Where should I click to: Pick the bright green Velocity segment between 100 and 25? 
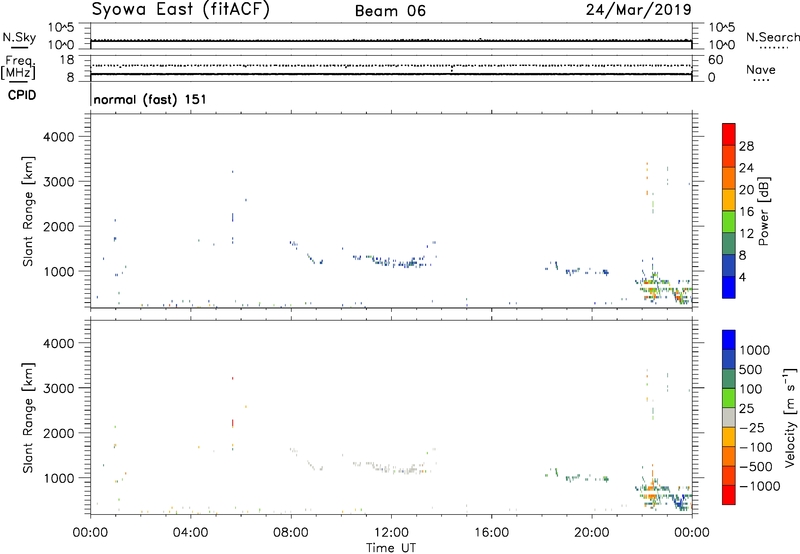click(729, 398)
